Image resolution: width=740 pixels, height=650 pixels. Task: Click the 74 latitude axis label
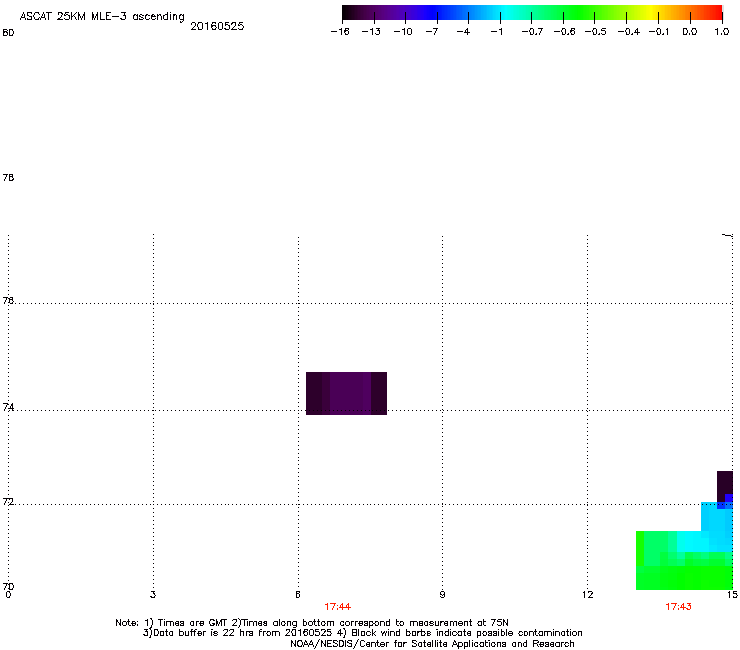click(8, 407)
